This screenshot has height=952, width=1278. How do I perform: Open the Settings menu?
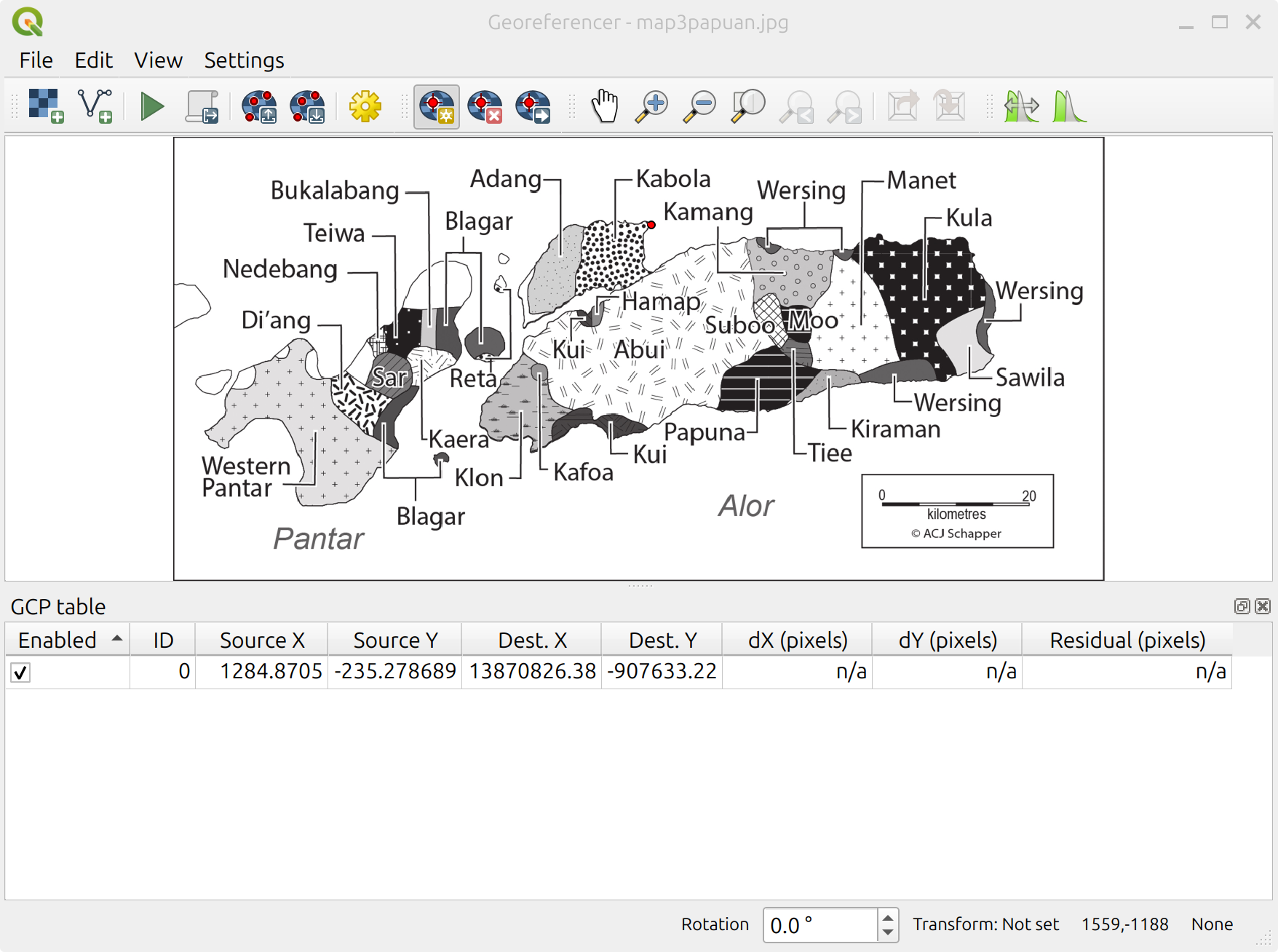[x=243, y=60]
